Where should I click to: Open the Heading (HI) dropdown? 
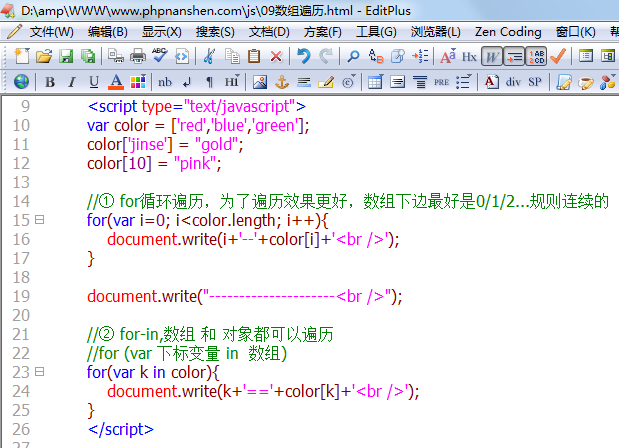coord(232,82)
